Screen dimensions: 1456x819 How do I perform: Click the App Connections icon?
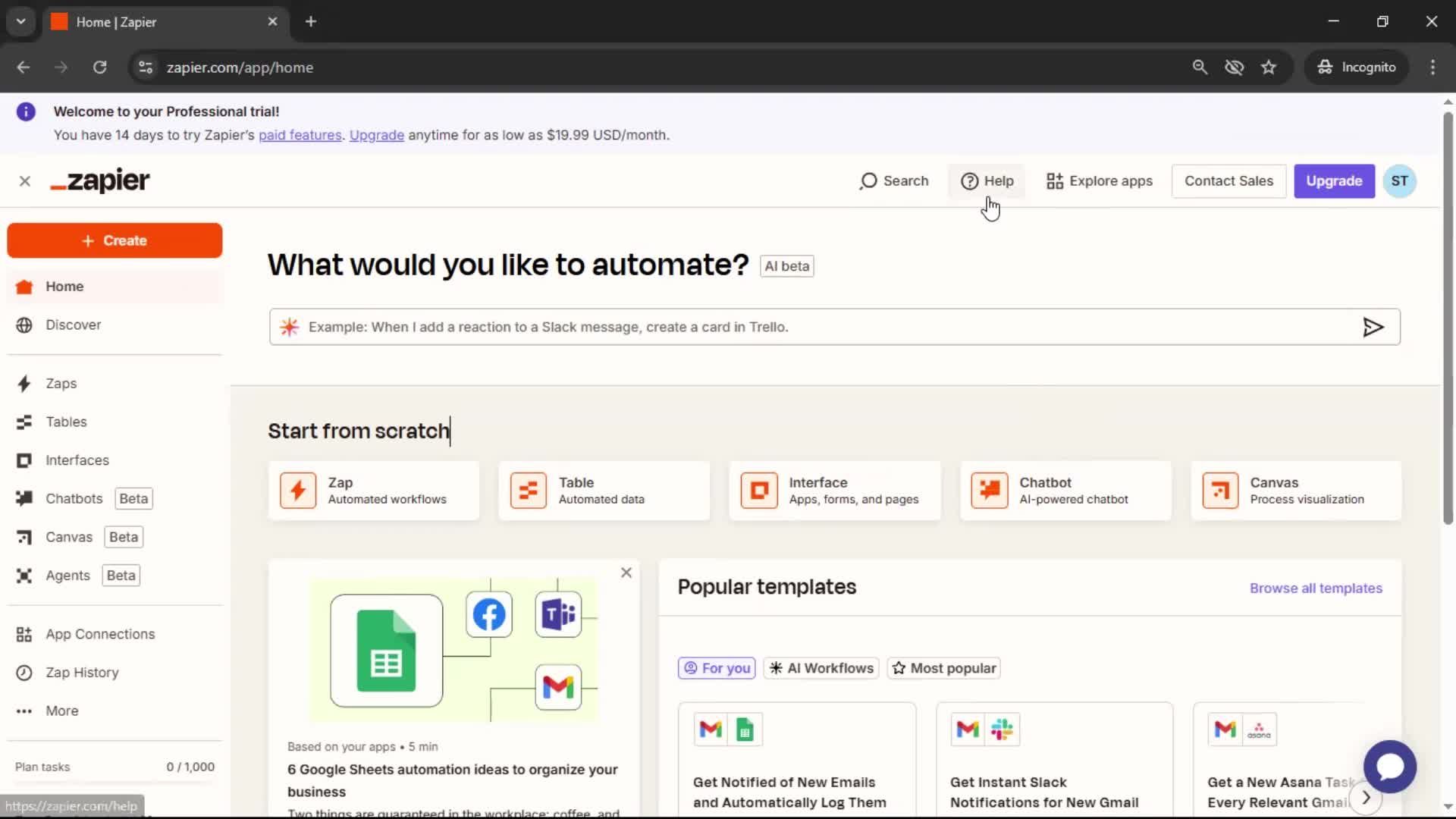(x=24, y=635)
